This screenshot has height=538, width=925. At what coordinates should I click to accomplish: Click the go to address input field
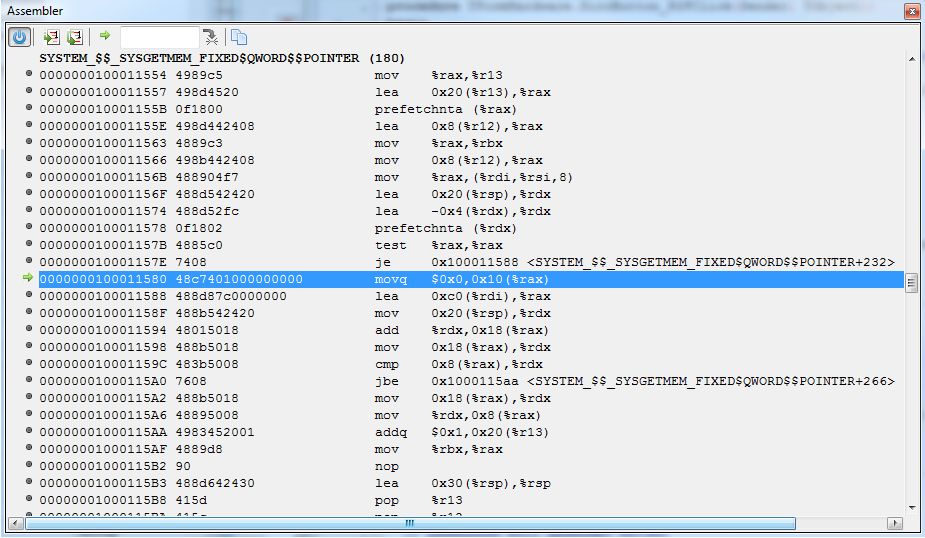(158, 37)
